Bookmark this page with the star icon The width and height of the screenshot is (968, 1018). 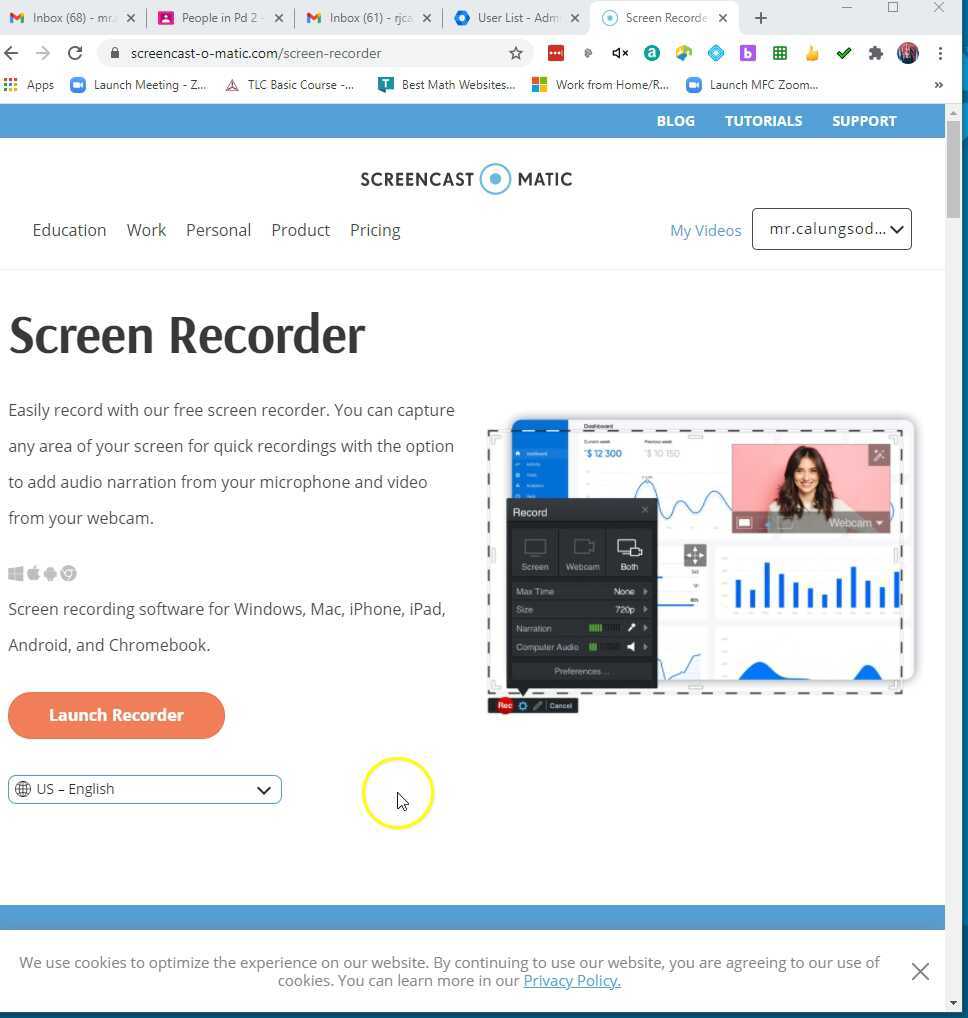[515, 53]
